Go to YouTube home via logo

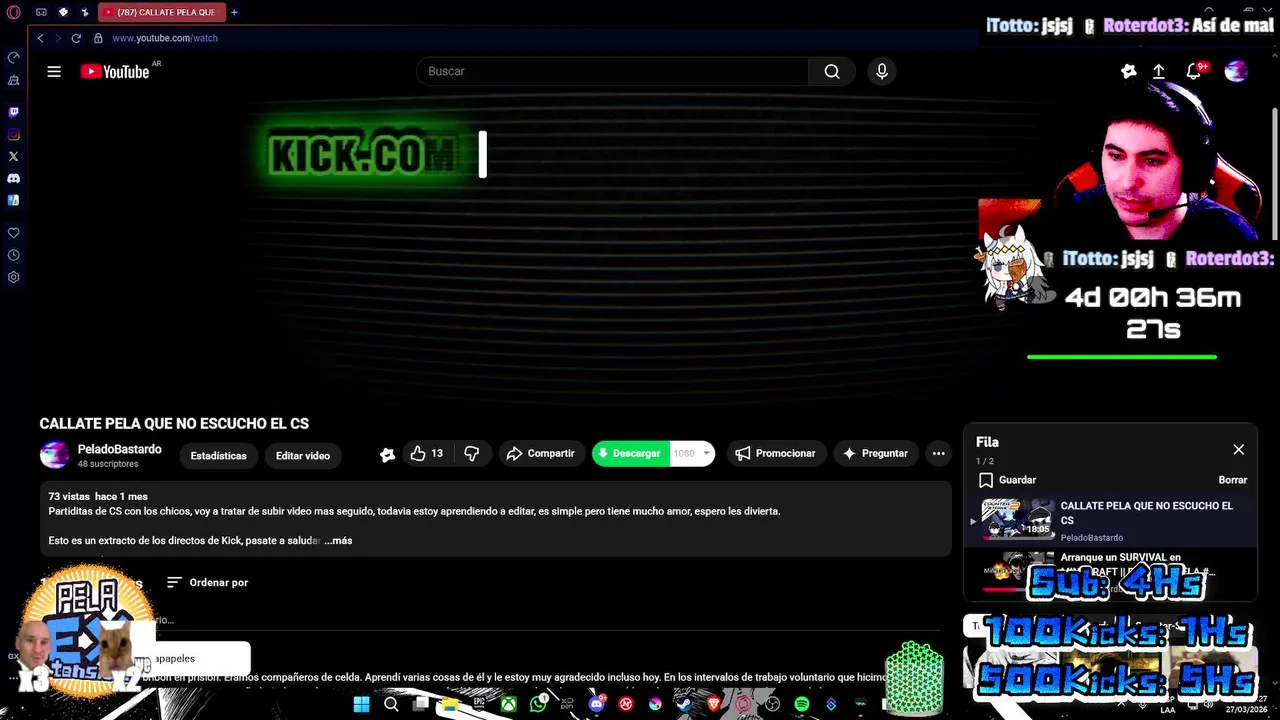115,71
